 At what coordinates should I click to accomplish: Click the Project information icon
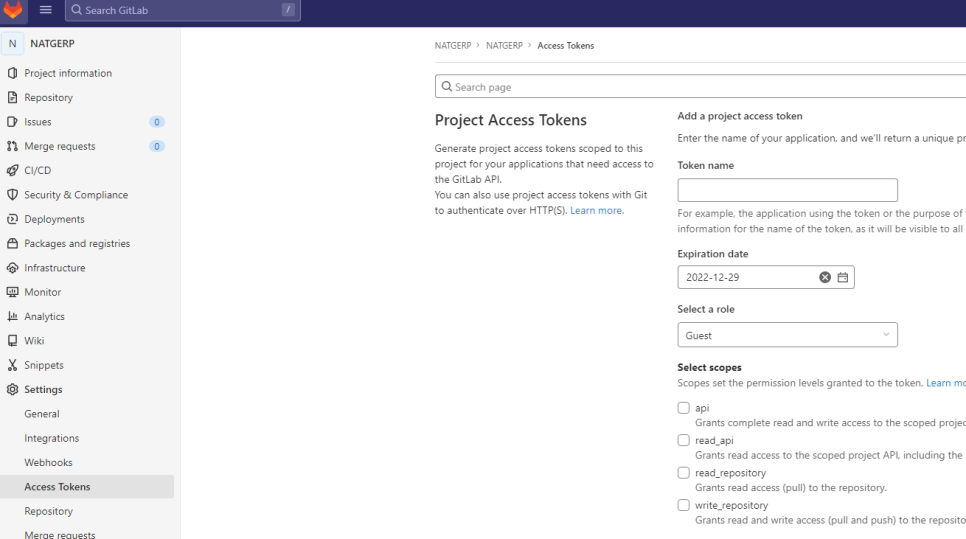(x=12, y=73)
